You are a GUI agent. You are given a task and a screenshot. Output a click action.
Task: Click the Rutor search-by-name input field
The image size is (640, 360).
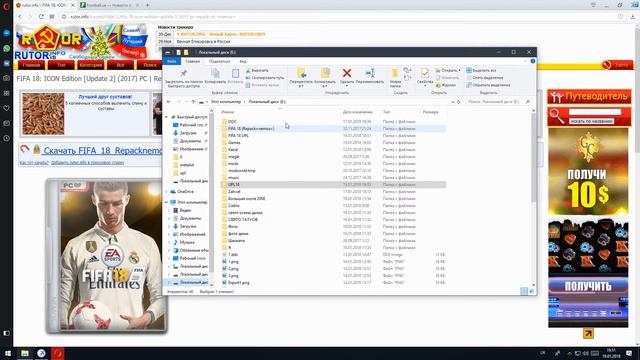point(595,112)
